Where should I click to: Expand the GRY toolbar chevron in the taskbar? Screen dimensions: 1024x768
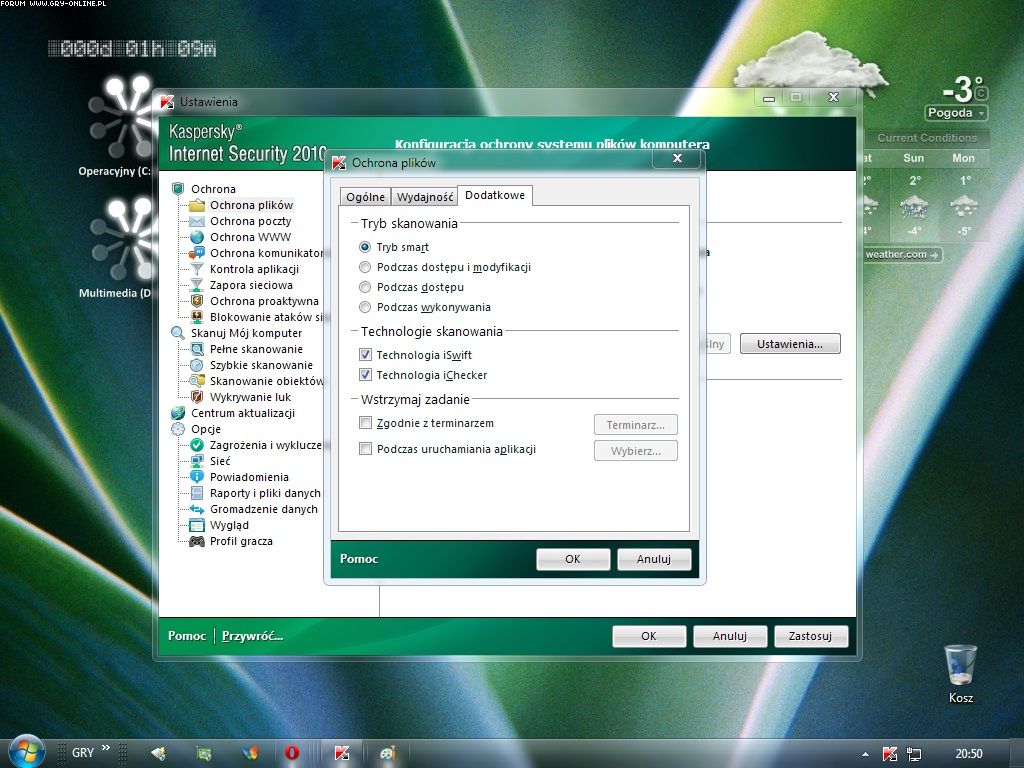[x=106, y=748]
